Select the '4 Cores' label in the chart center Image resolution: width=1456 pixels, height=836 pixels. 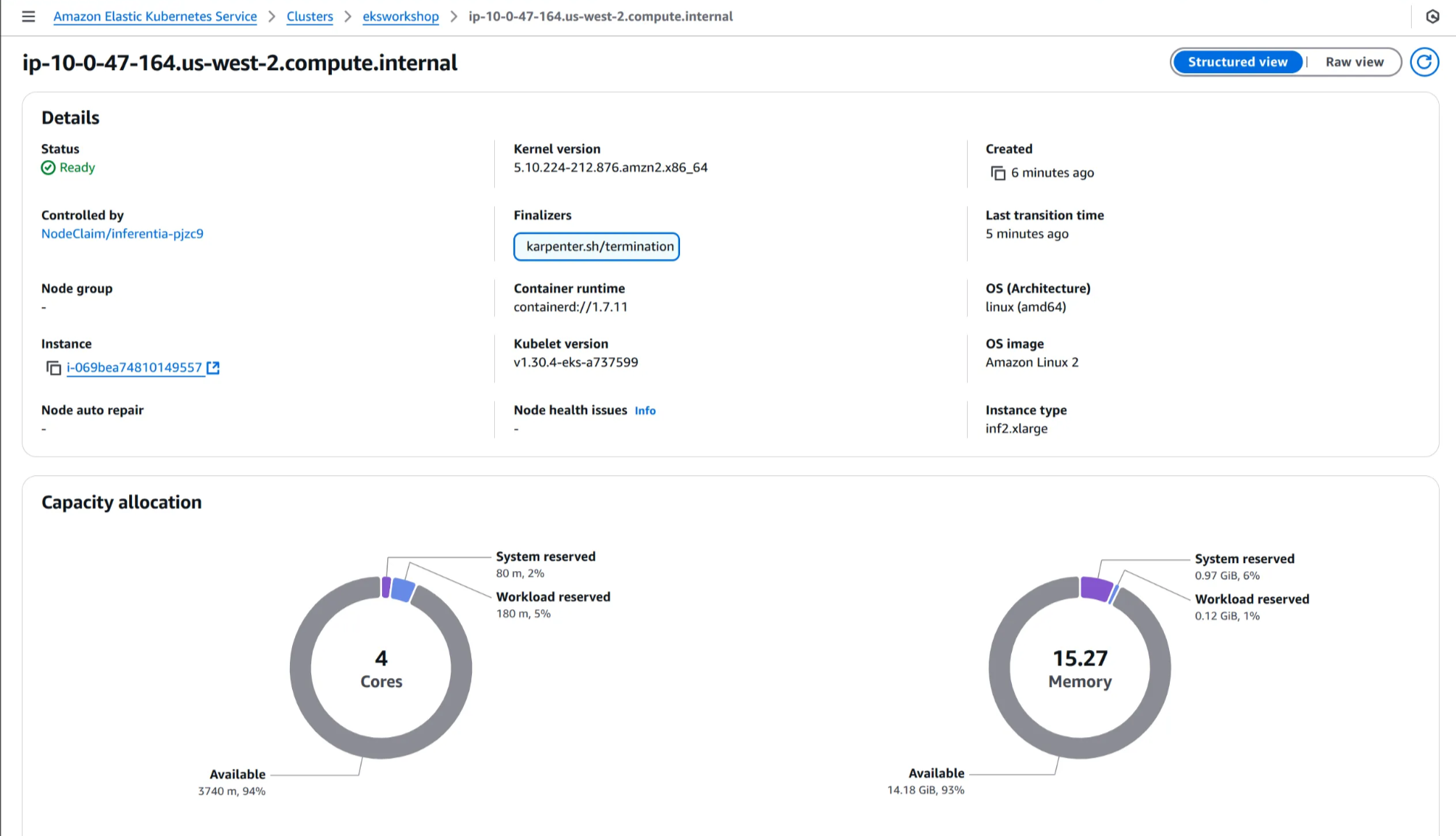click(381, 669)
